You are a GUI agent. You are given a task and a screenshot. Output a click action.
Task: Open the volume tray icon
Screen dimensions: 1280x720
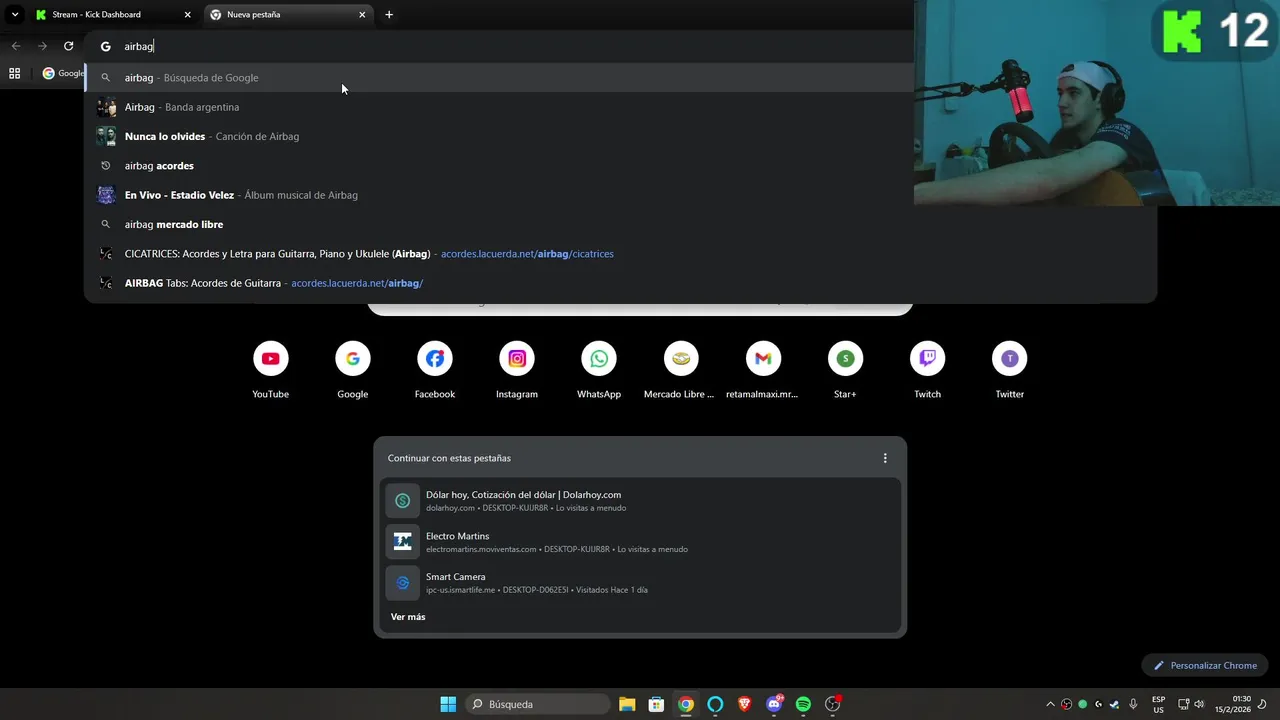pos(1199,704)
